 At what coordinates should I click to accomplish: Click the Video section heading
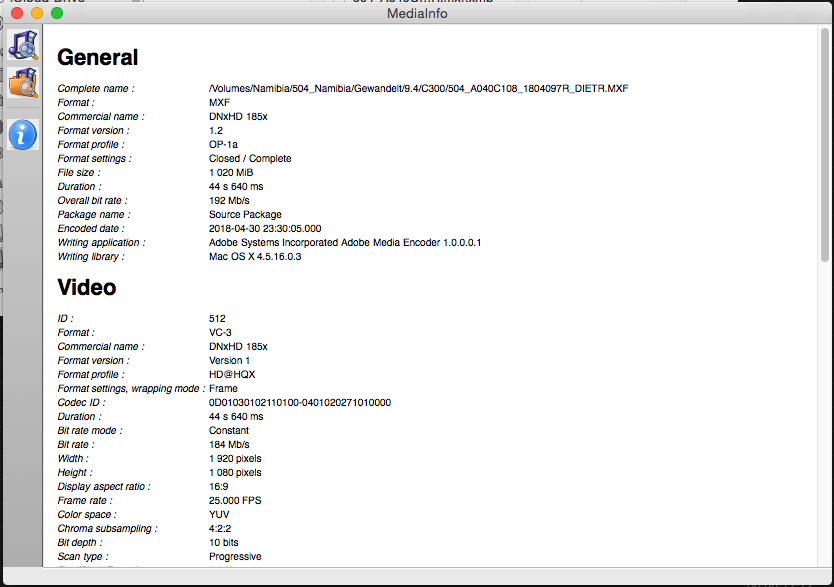(87, 287)
